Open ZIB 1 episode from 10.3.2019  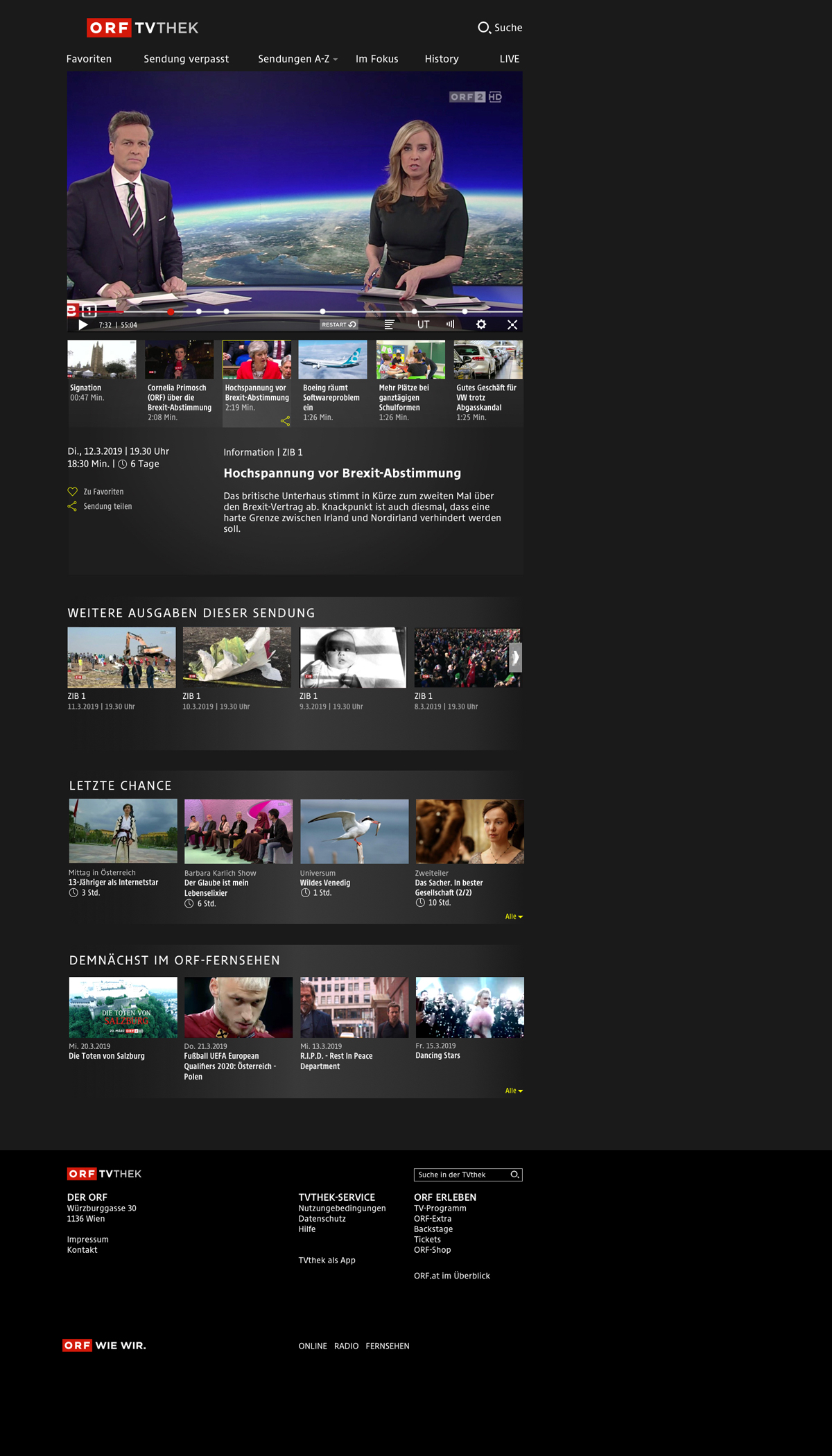click(x=237, y=657)
